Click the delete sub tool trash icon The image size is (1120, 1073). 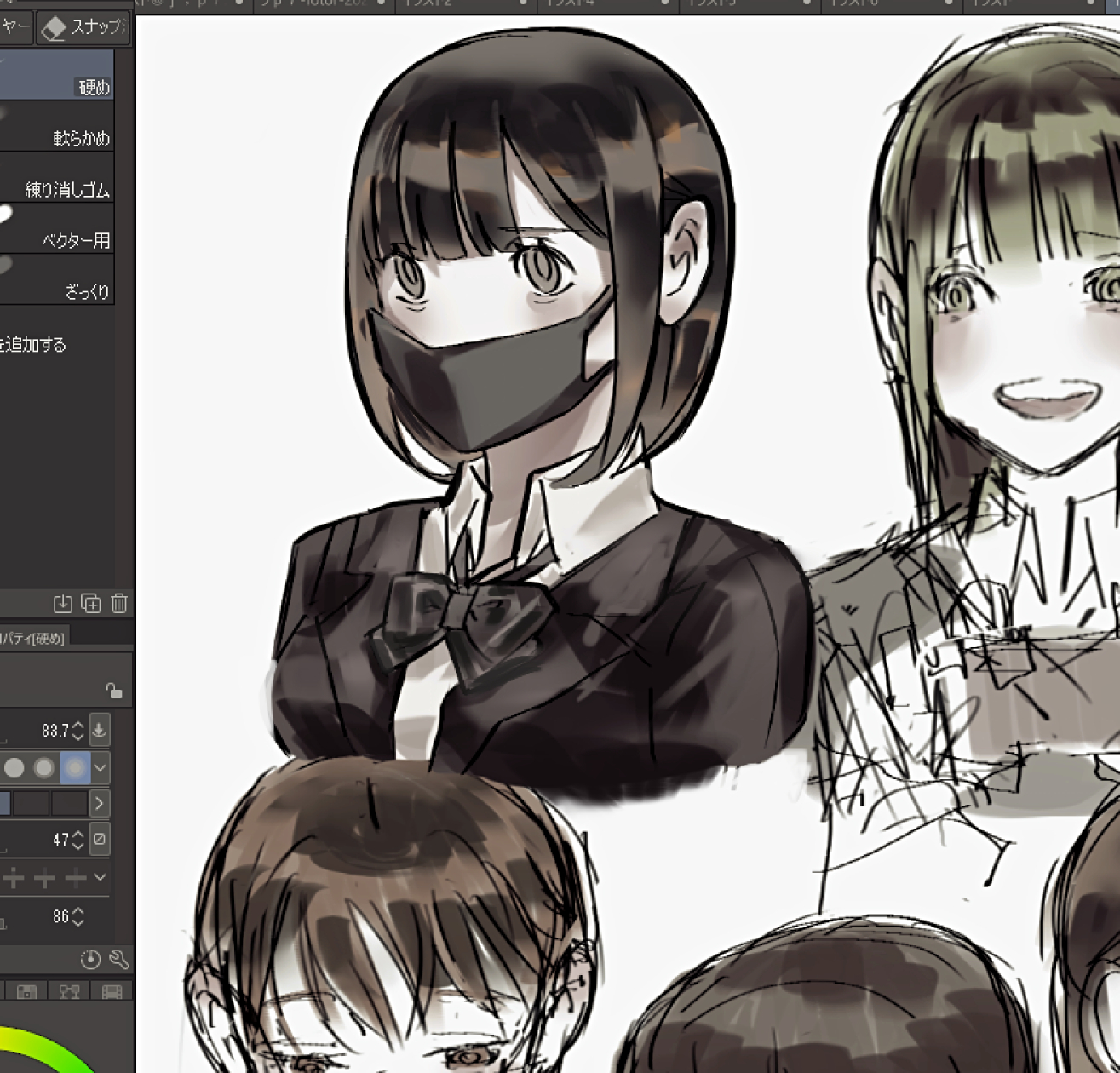pyautogui.click(x=119, y=604)
